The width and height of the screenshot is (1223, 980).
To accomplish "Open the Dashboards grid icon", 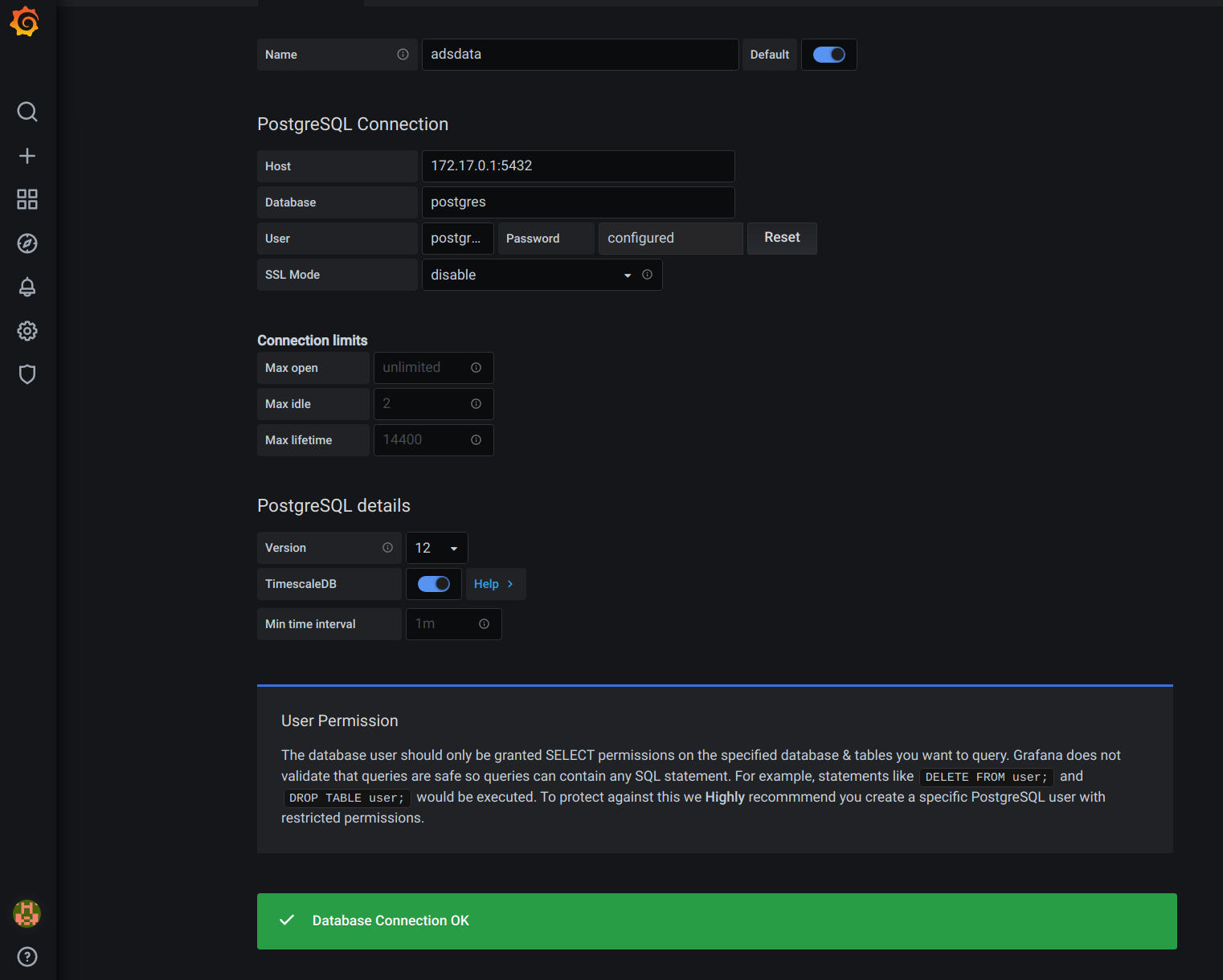I will (x=27, y=199).
